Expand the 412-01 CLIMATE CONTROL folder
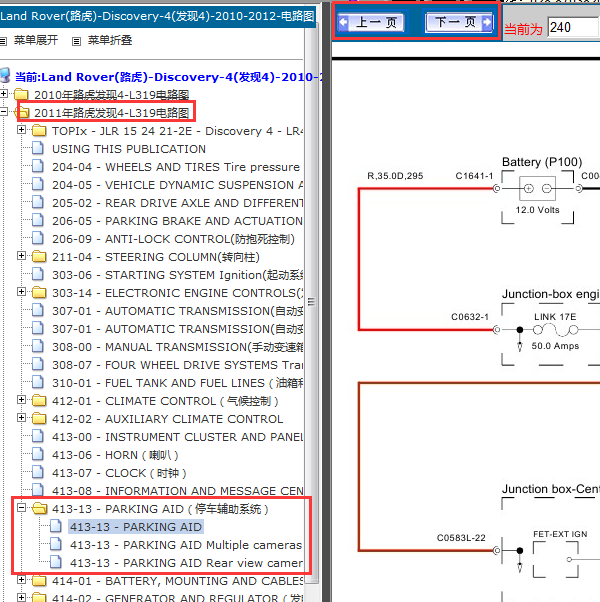The image size is (600, 602). [x=21, y=400]
